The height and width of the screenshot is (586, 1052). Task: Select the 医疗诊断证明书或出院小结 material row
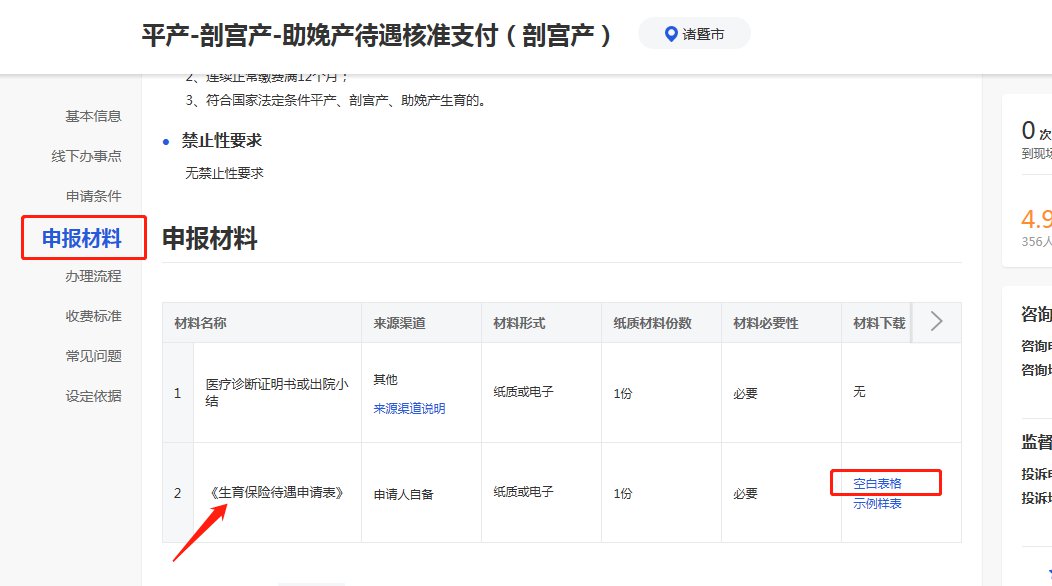tap(276, 392)
